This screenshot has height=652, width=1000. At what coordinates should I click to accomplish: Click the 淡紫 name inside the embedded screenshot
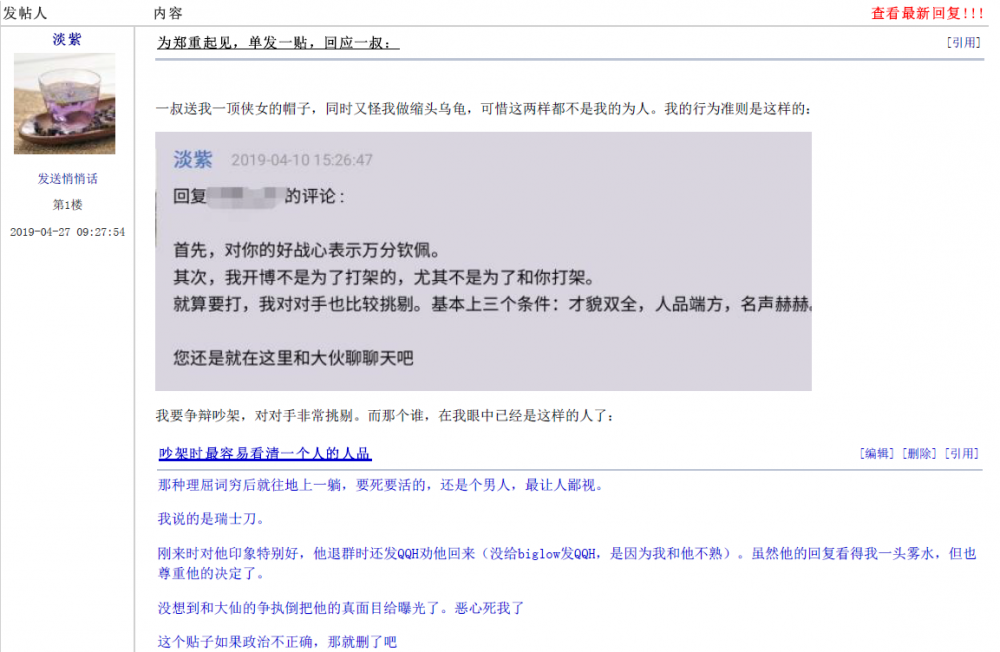point(193,159)
